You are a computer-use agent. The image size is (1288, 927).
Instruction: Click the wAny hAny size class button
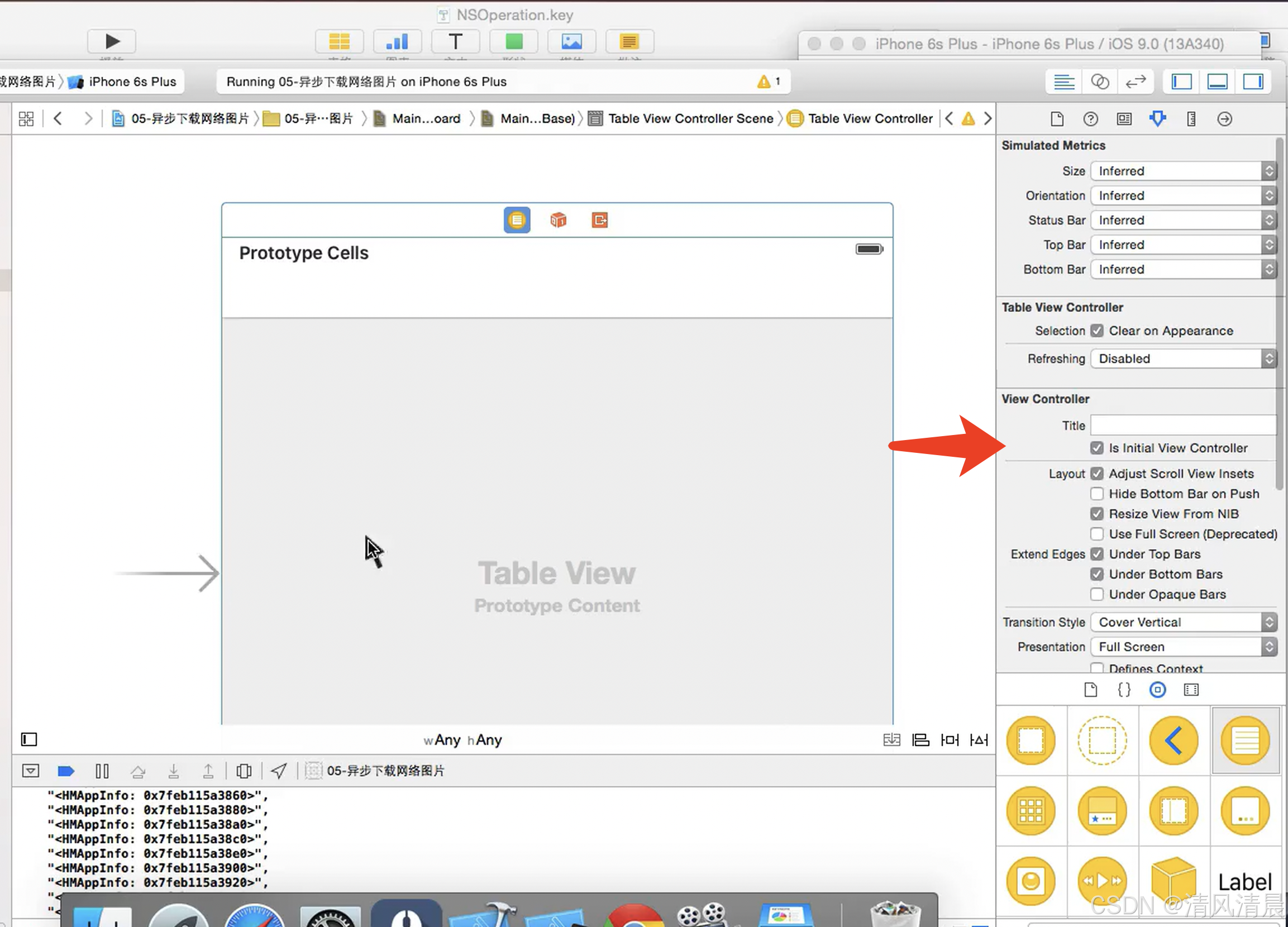[462, 740]
